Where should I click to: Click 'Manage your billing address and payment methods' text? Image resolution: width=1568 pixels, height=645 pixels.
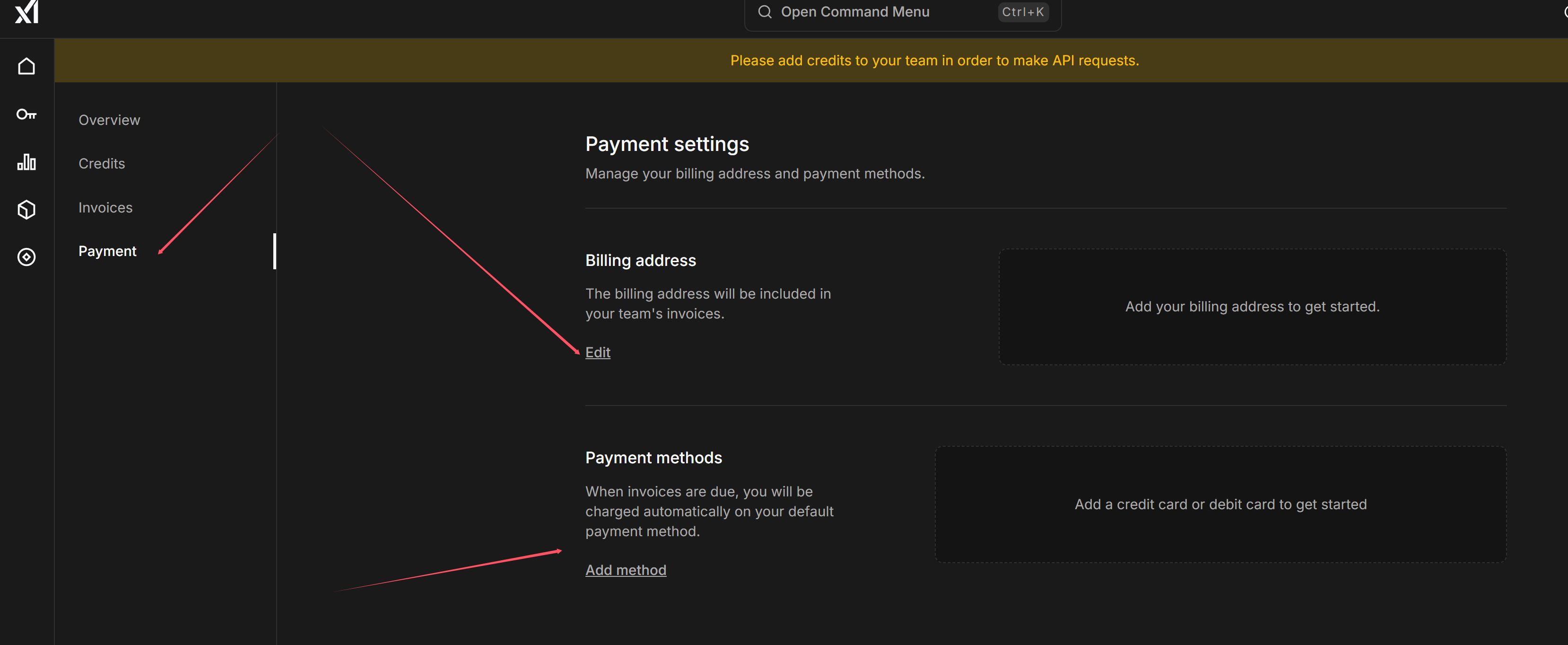(x=755, y=174)
